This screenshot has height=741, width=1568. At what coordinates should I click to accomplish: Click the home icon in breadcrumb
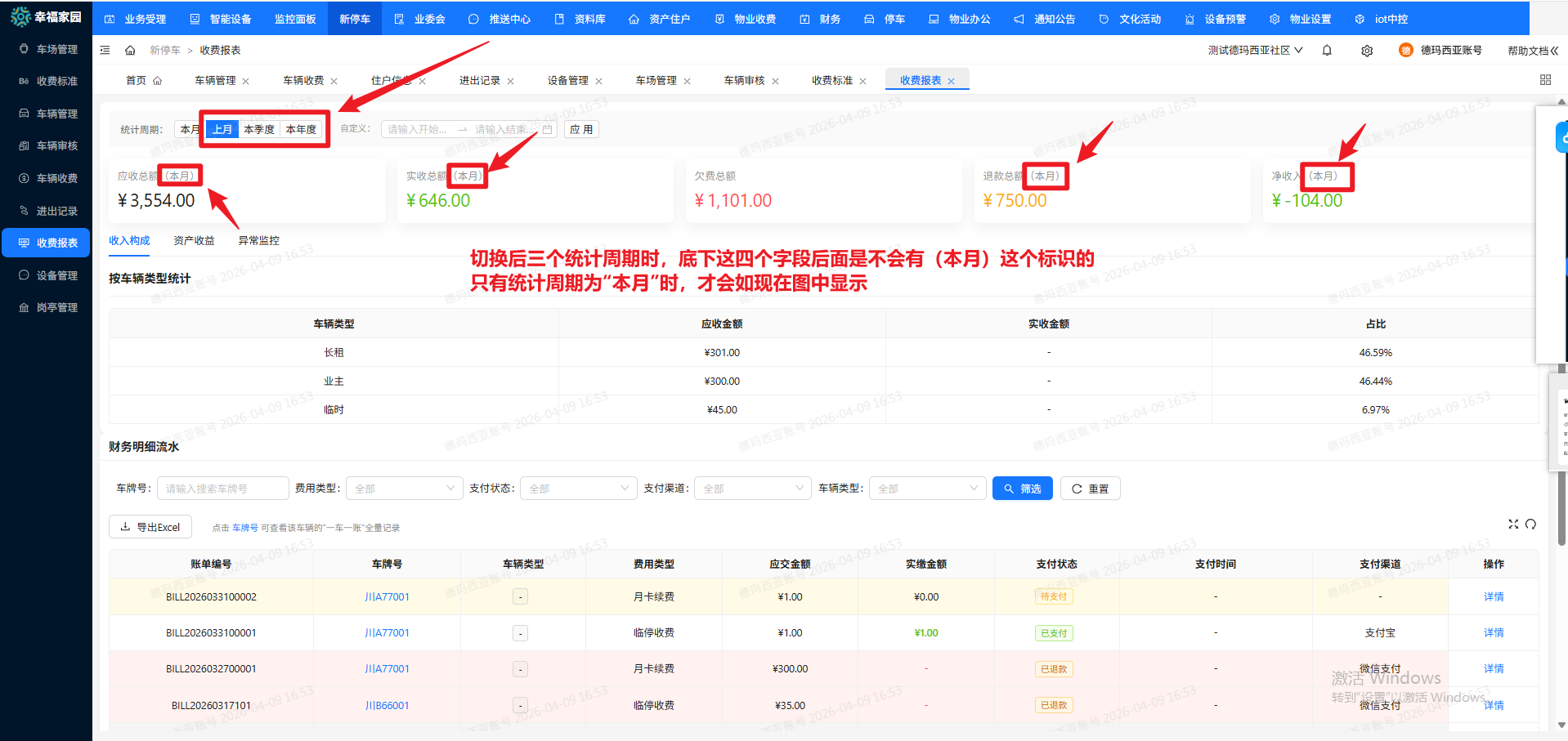pyautogui.click(x=130, y=51)
